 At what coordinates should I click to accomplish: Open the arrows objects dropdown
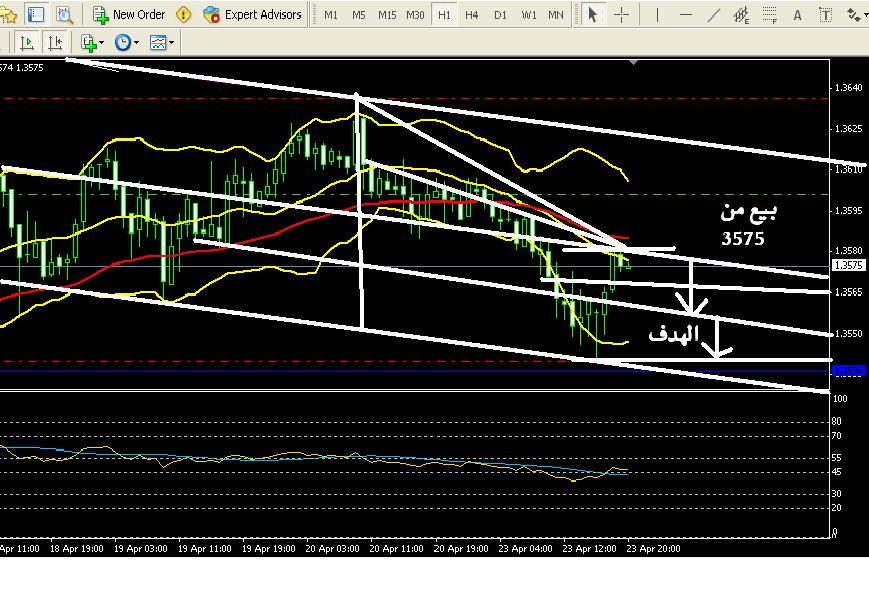pos(855,15)
